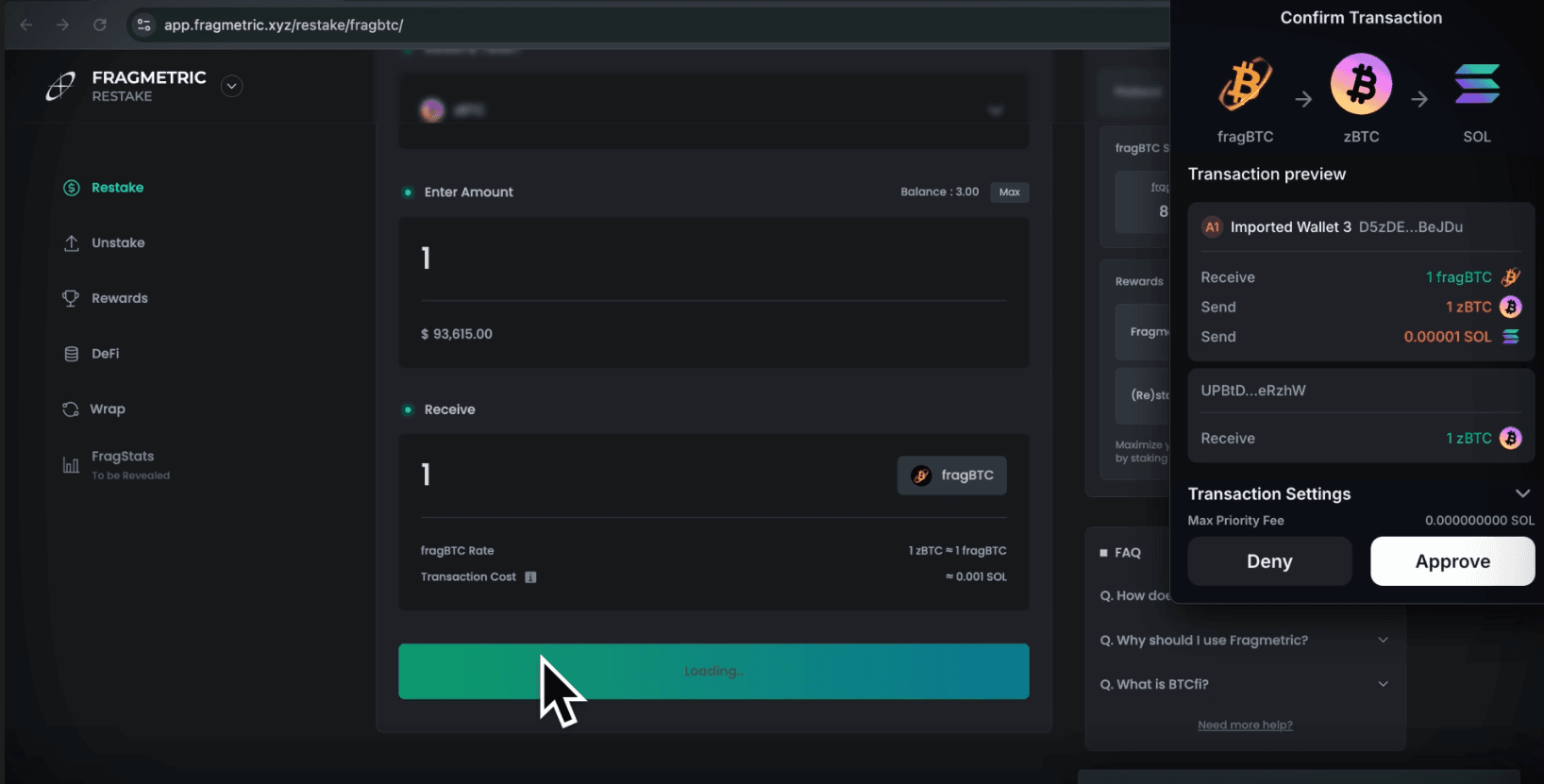This screenshot has height=784, width=1544.
Task: Approve the transaction in wallet popup
Action: [x=1452, y=561]
